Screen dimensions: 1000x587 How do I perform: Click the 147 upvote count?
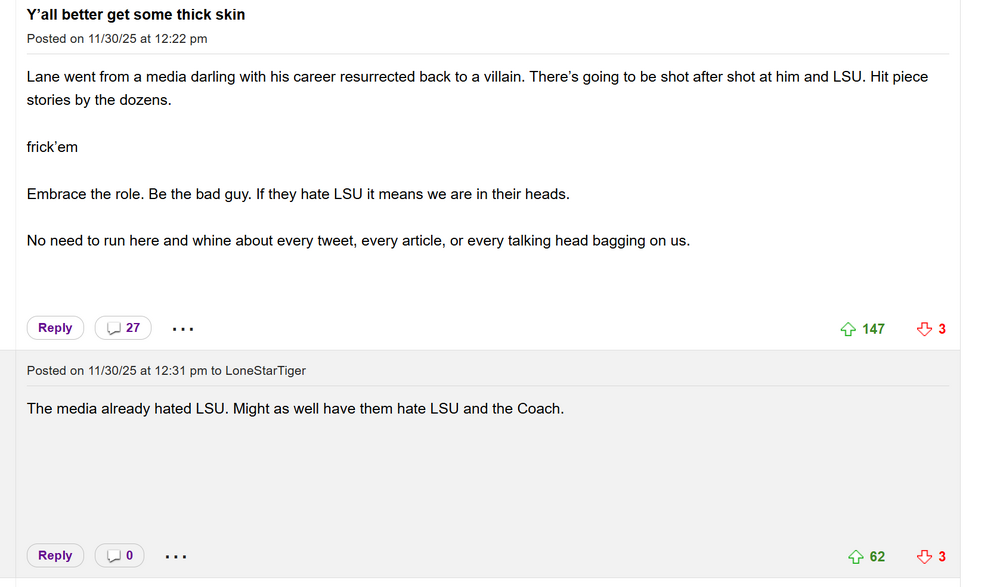tap(874, 329)
